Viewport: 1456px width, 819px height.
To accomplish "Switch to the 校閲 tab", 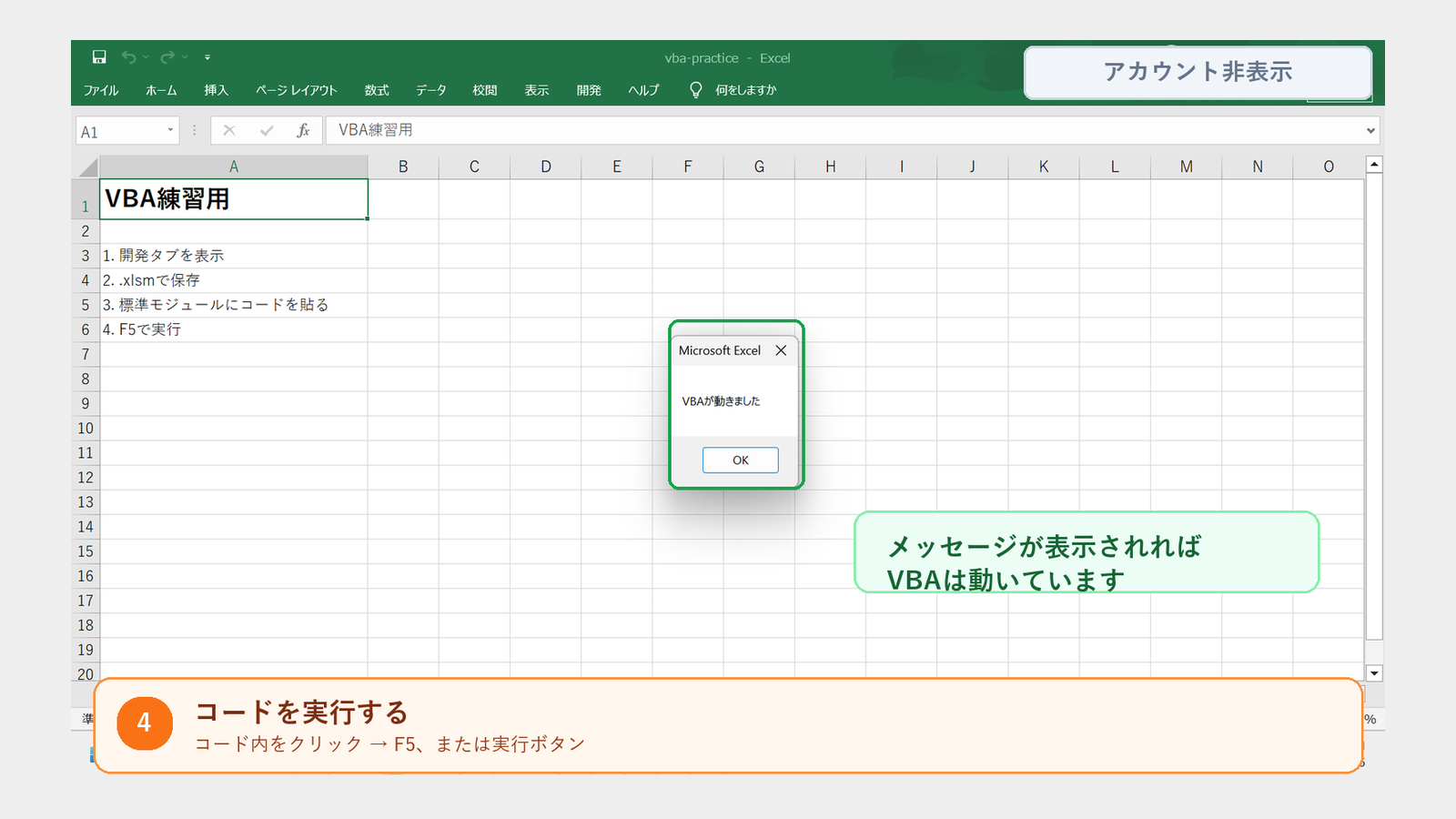I will point(485,90).
